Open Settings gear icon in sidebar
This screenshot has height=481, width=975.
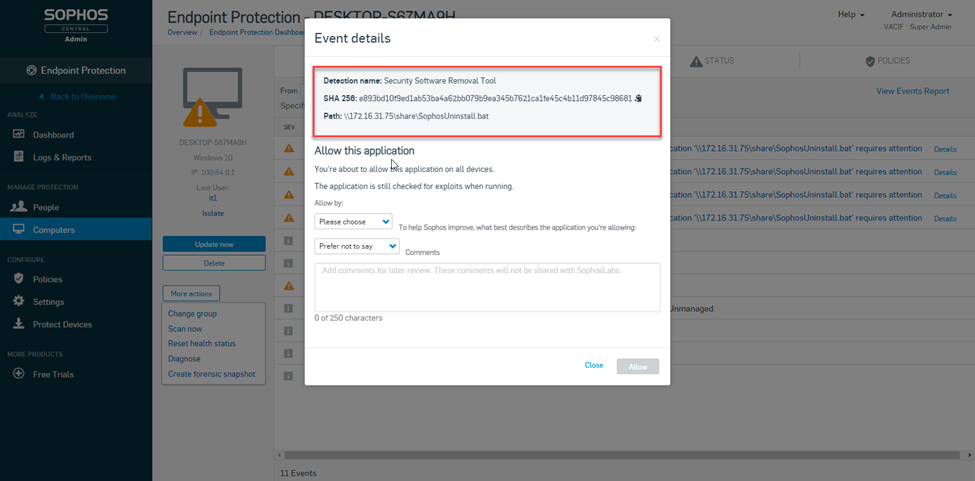point(19,301)
